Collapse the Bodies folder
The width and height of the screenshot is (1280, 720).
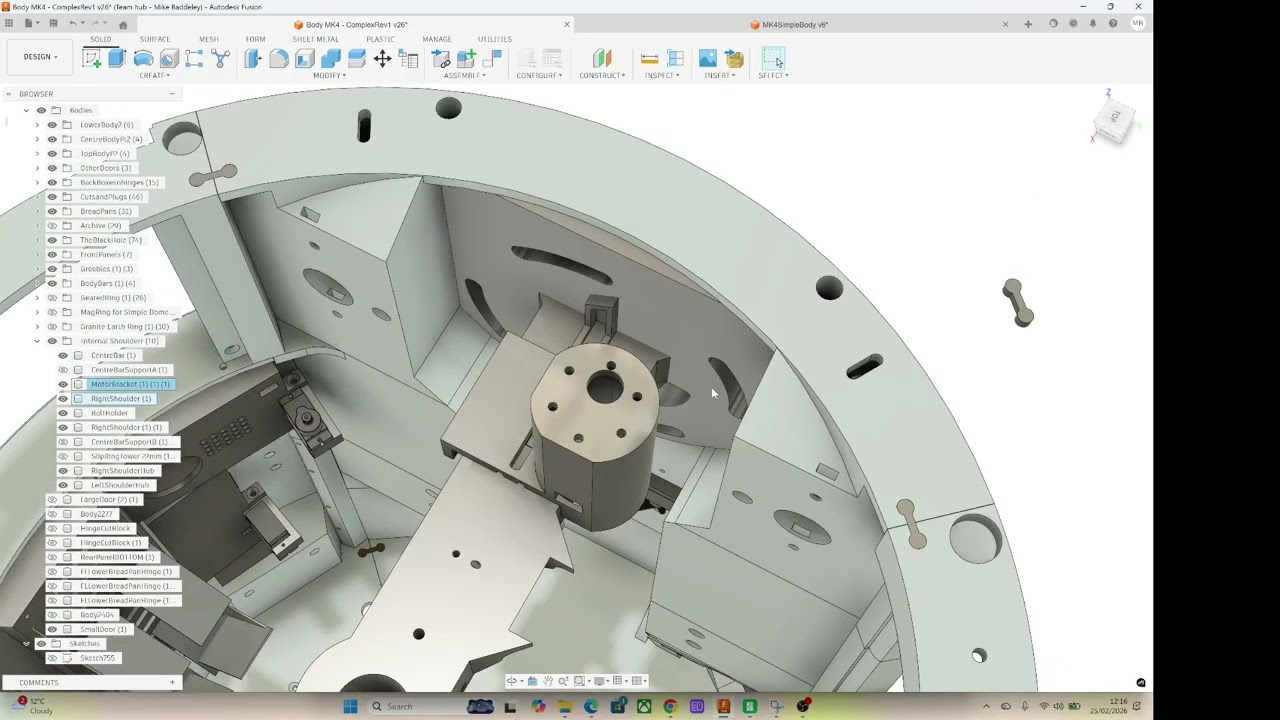(26, 110)
